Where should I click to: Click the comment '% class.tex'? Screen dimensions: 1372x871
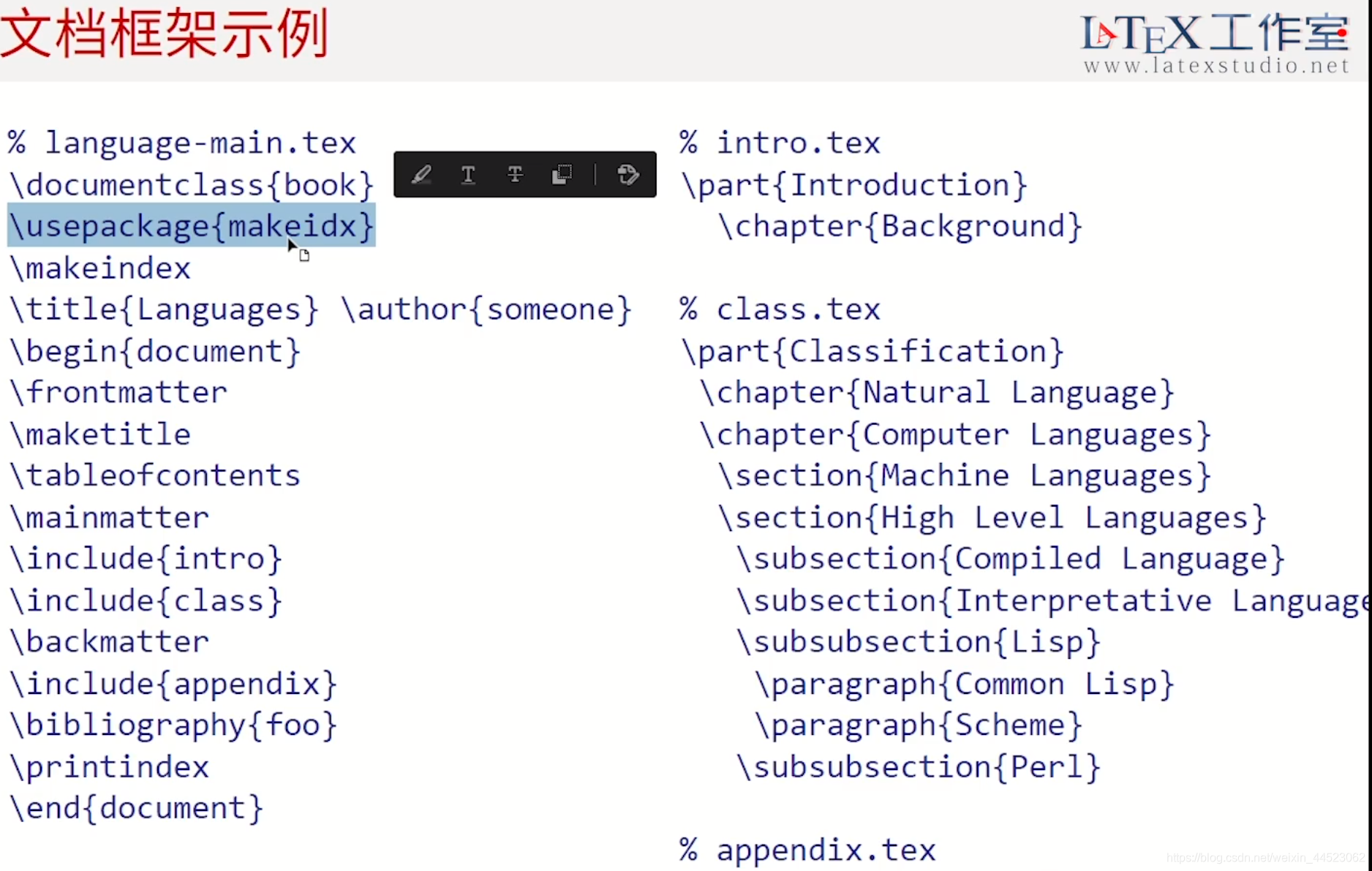(x=780, y=309)
